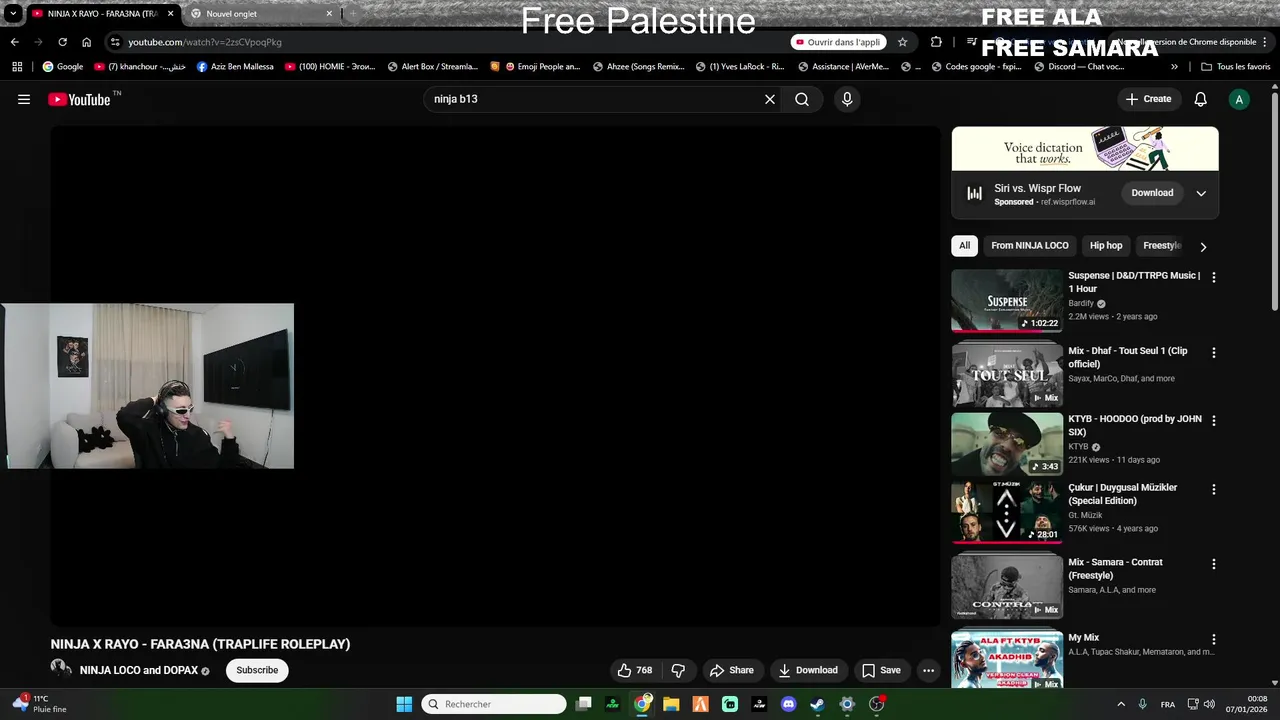1280x720 pixels.
Task: Open the Wispr Flow ad banner image
Action: pos(1085,149)
